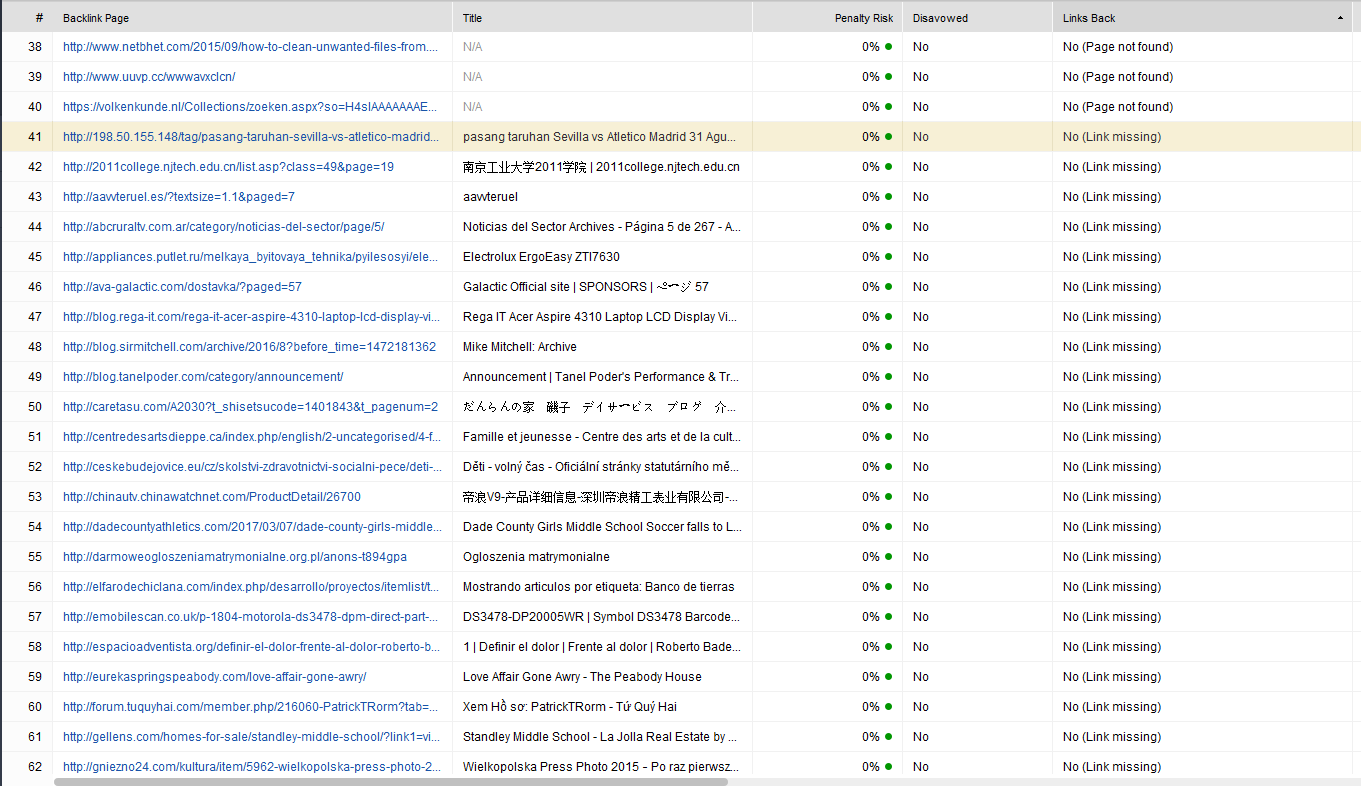The width and height of the screenshot is (1361, 786).
Task: Select the title 'Mostrando articulos por etiqueta: Banco de tierras'
Action: coord(599,587)
